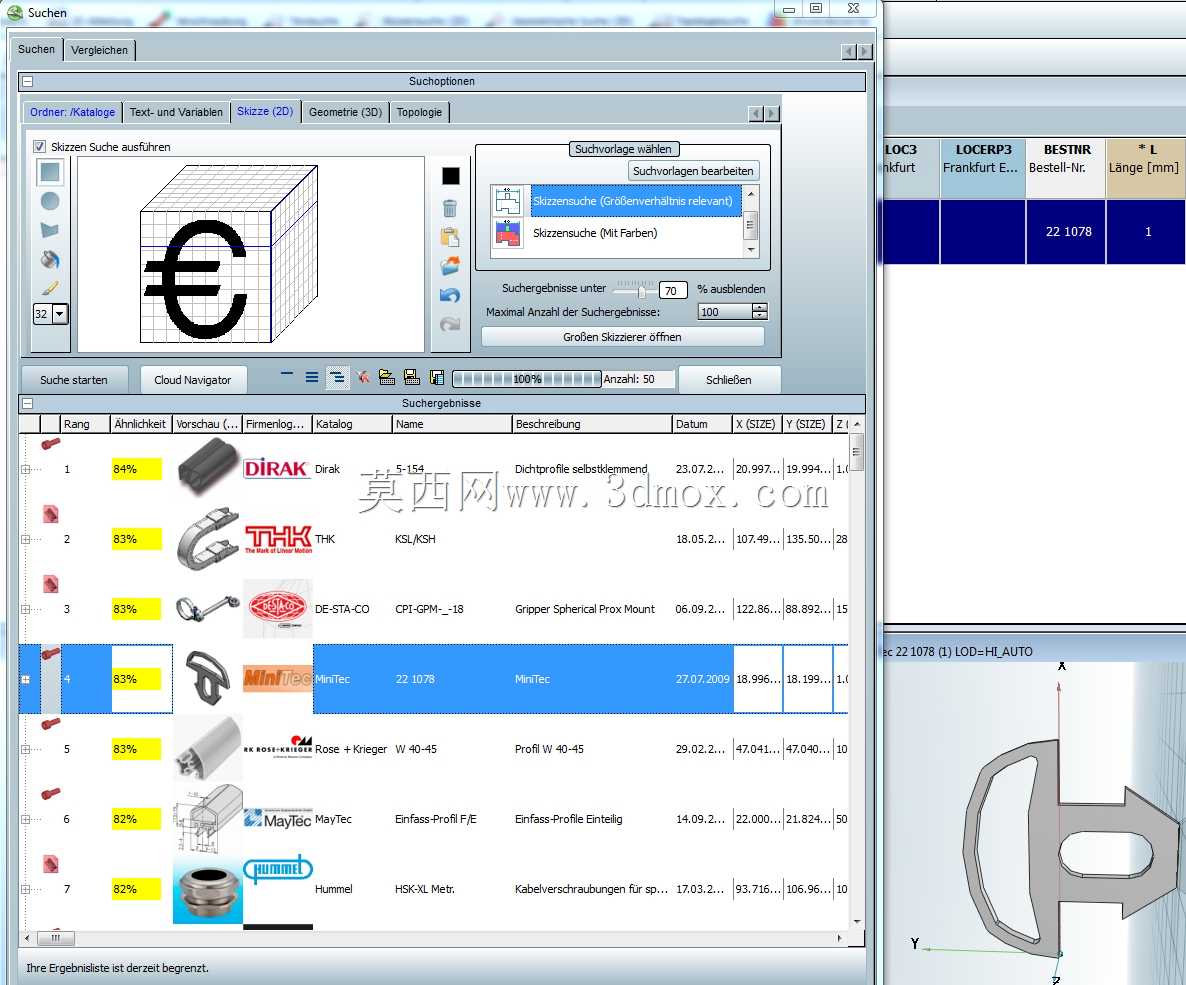
Task: Expand the MayTec result row
Action: (25, 819)
